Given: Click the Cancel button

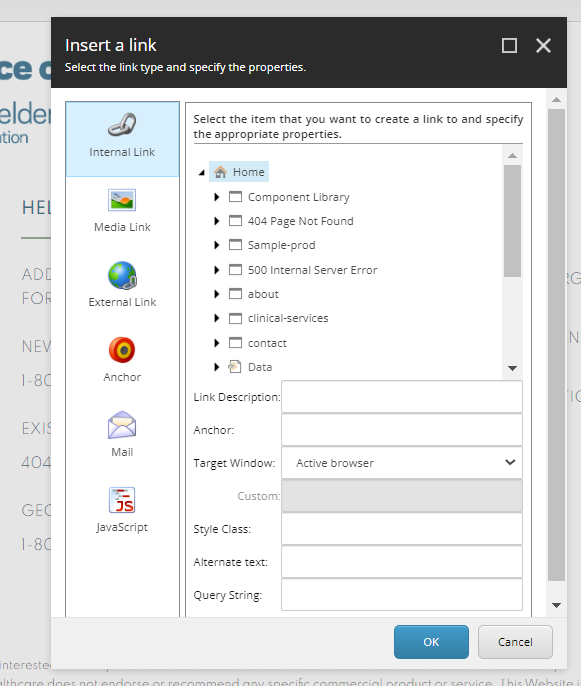Looking at the screenshot, I should 515,642.
